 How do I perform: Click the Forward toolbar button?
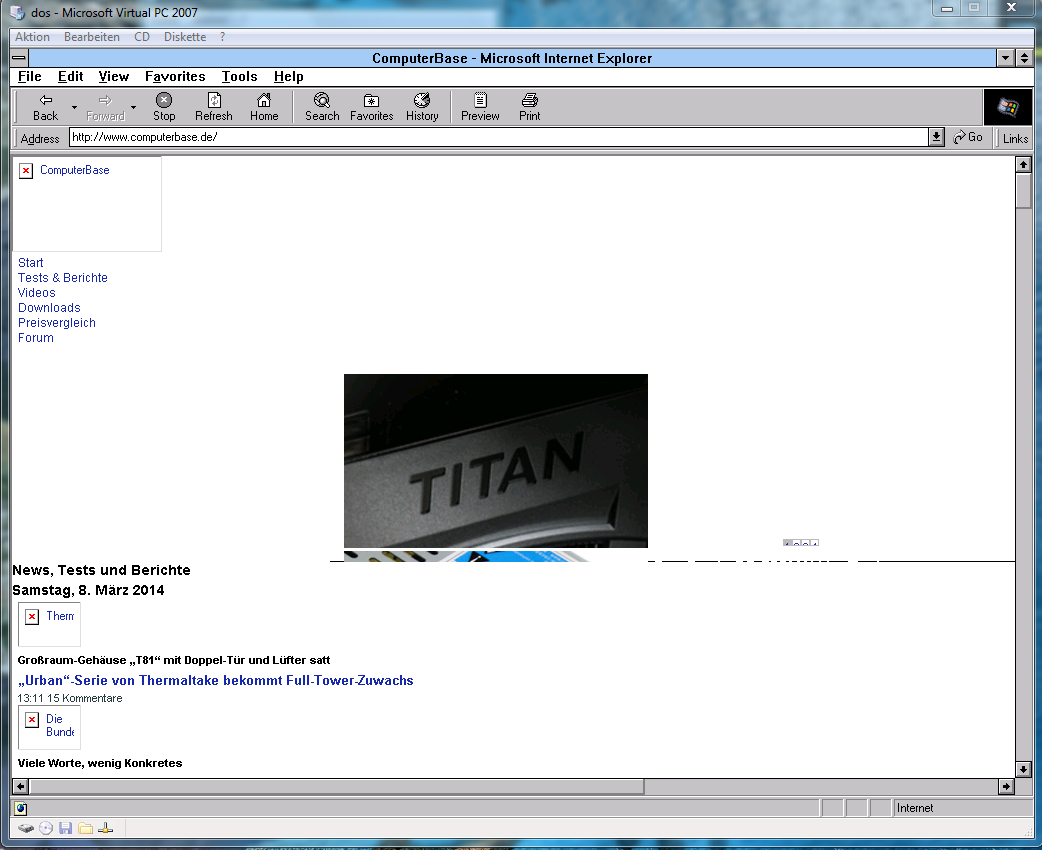(106, 107)
